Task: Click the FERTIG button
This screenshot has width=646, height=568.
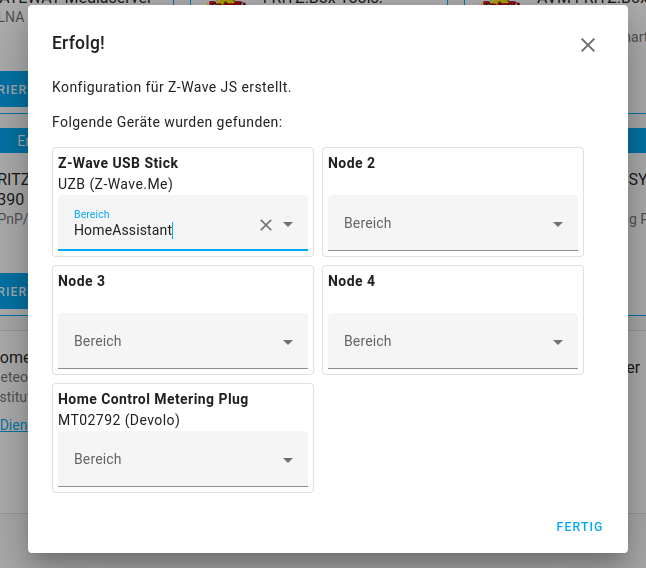Action: (580, 527)
